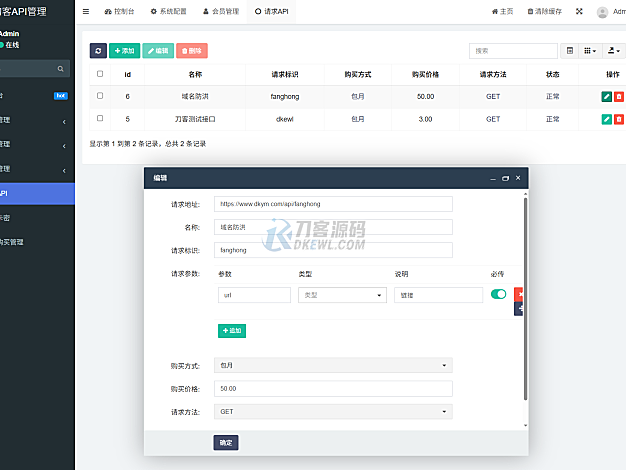Expand the third collapsed sidebar menu chevron

pyautogui.click(x=64, y=171)
